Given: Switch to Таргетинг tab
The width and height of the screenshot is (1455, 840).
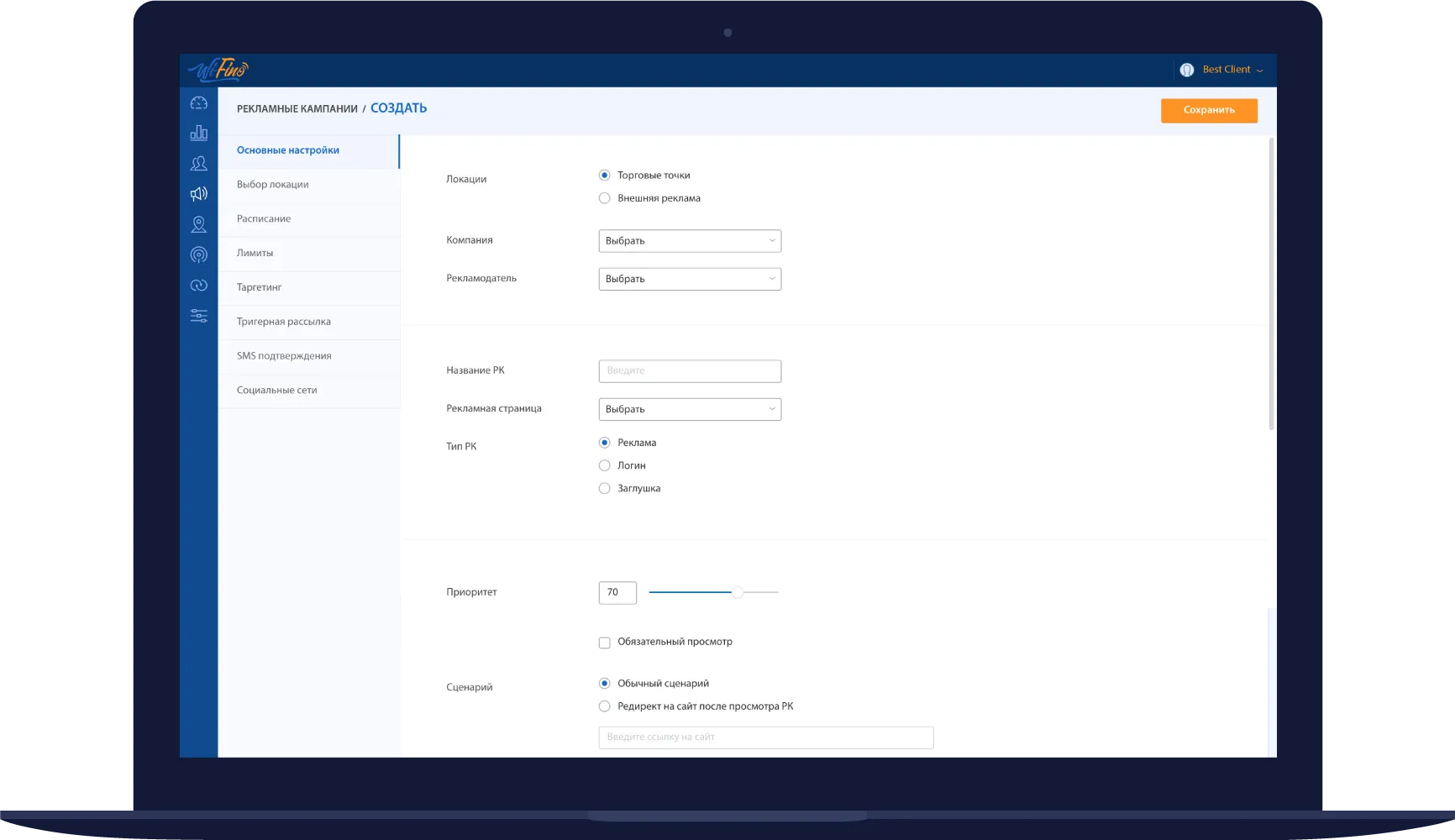Looking at the screenshot, I should click(308, 288).
